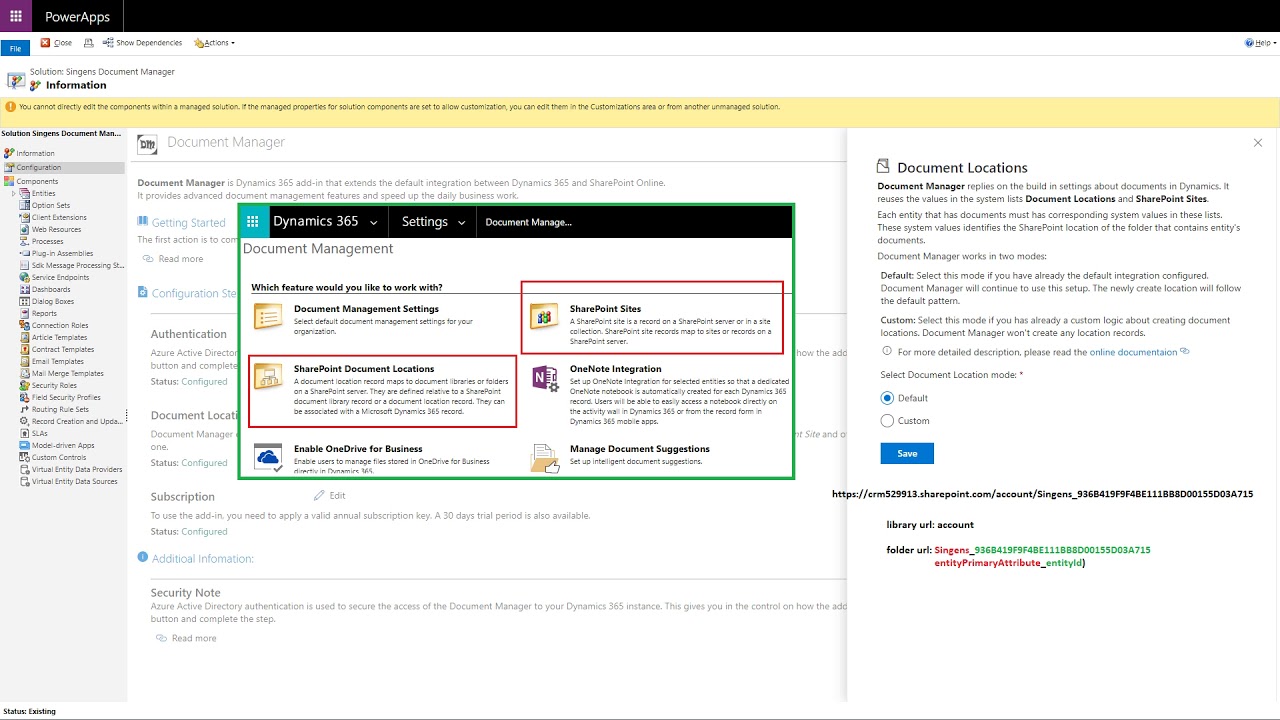
Task: Click Configured status under Subscription
Action: point(204,531)
